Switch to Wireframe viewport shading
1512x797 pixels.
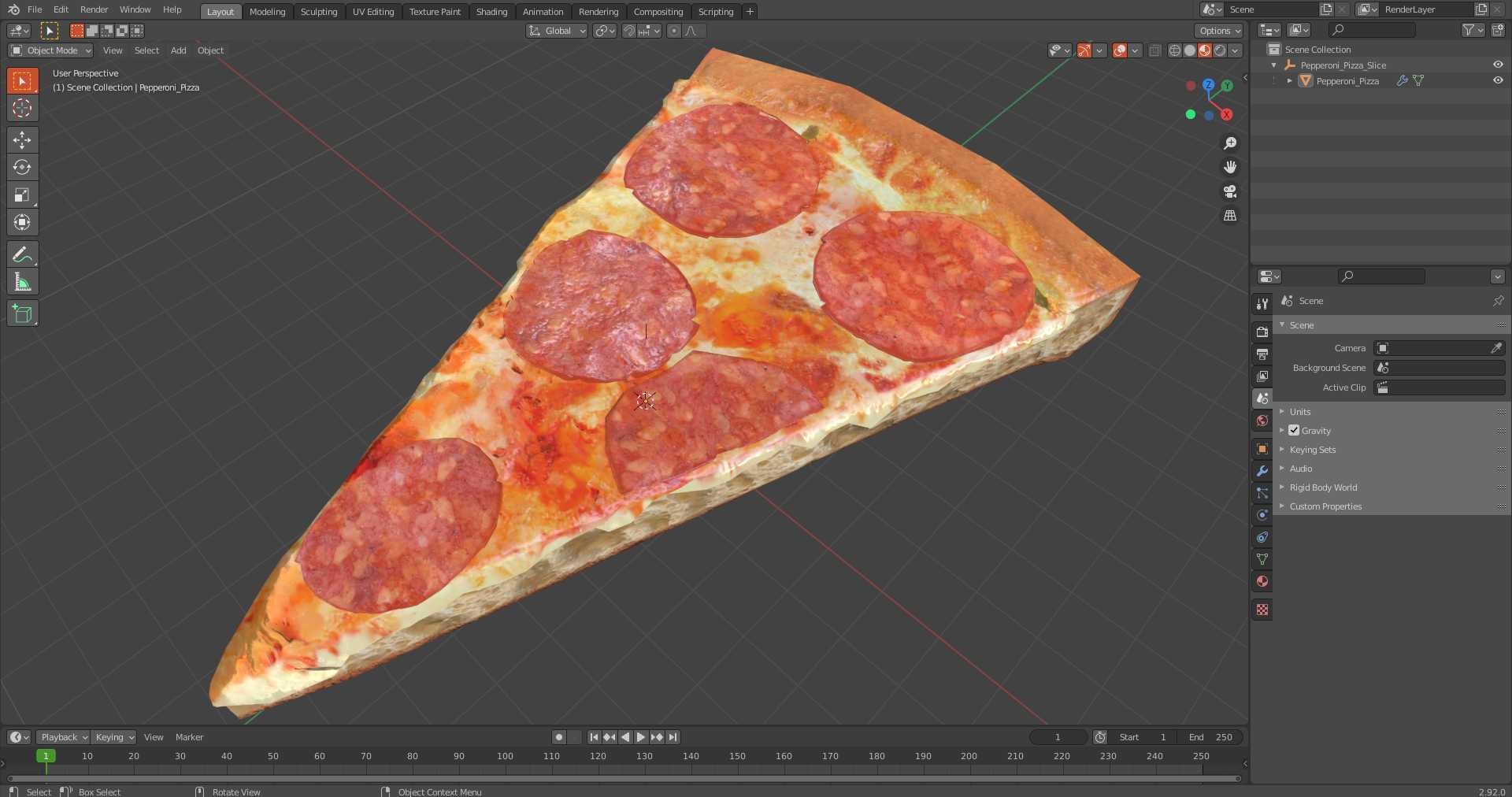(x=1174, y=50)
